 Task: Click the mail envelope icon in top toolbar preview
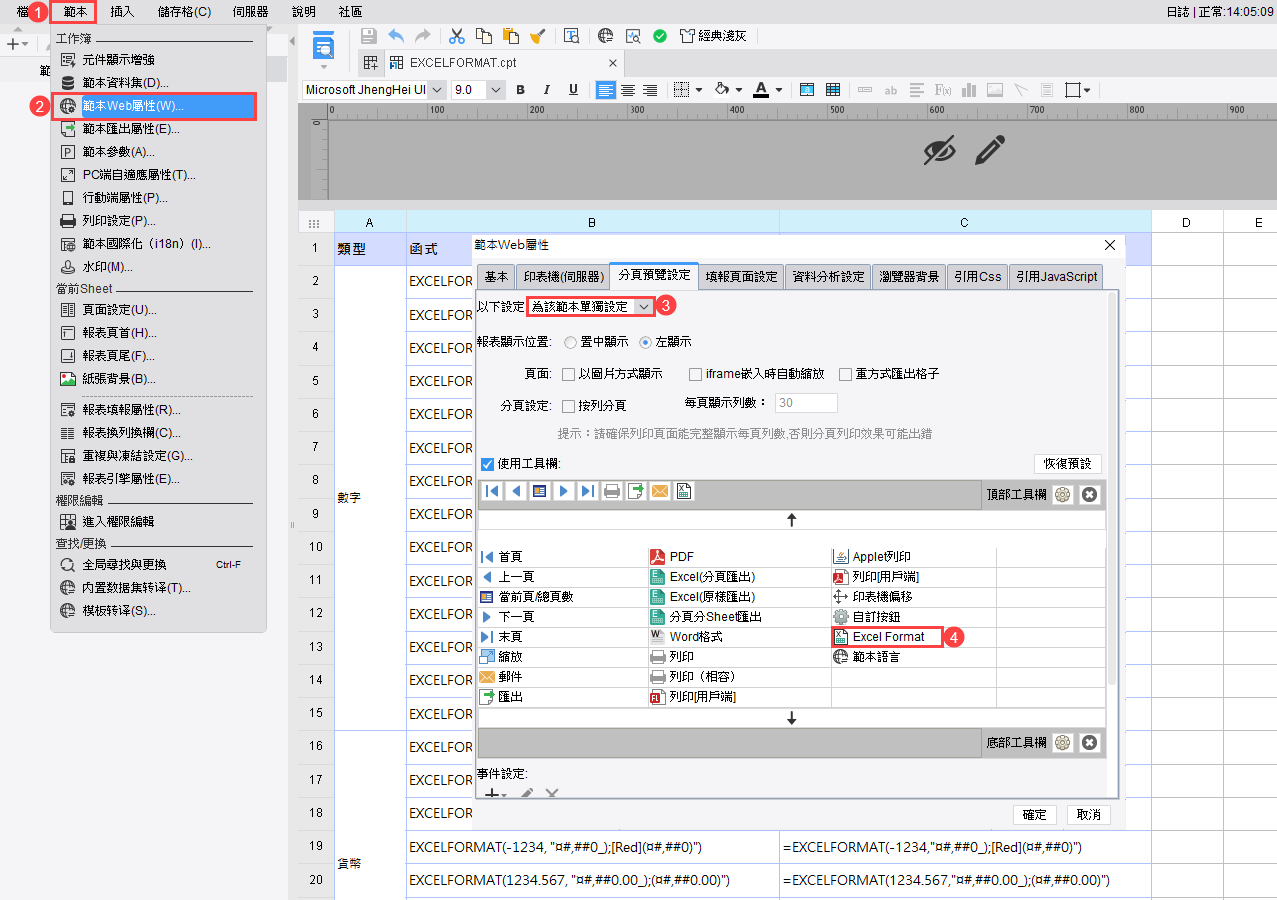[660, 491]
